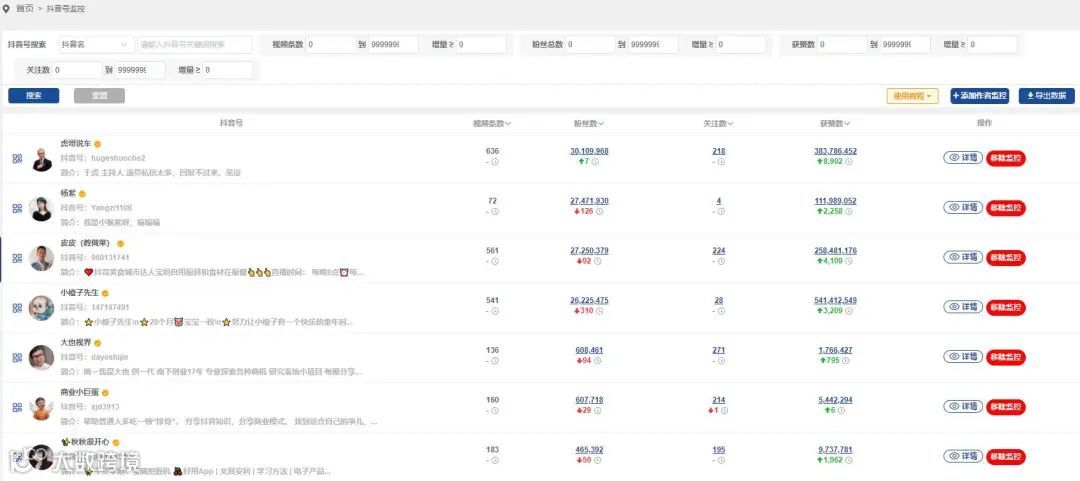This screenshot has width=1080, height=481.
Task: Show QR code for 小橙子先生
Action: (x=17, y=308)
